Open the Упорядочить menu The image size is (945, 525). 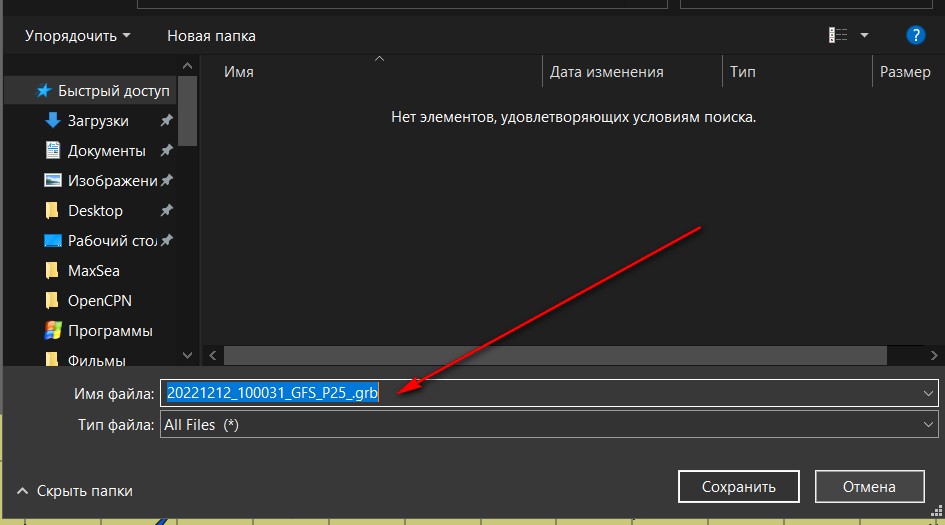coord(78,35)
